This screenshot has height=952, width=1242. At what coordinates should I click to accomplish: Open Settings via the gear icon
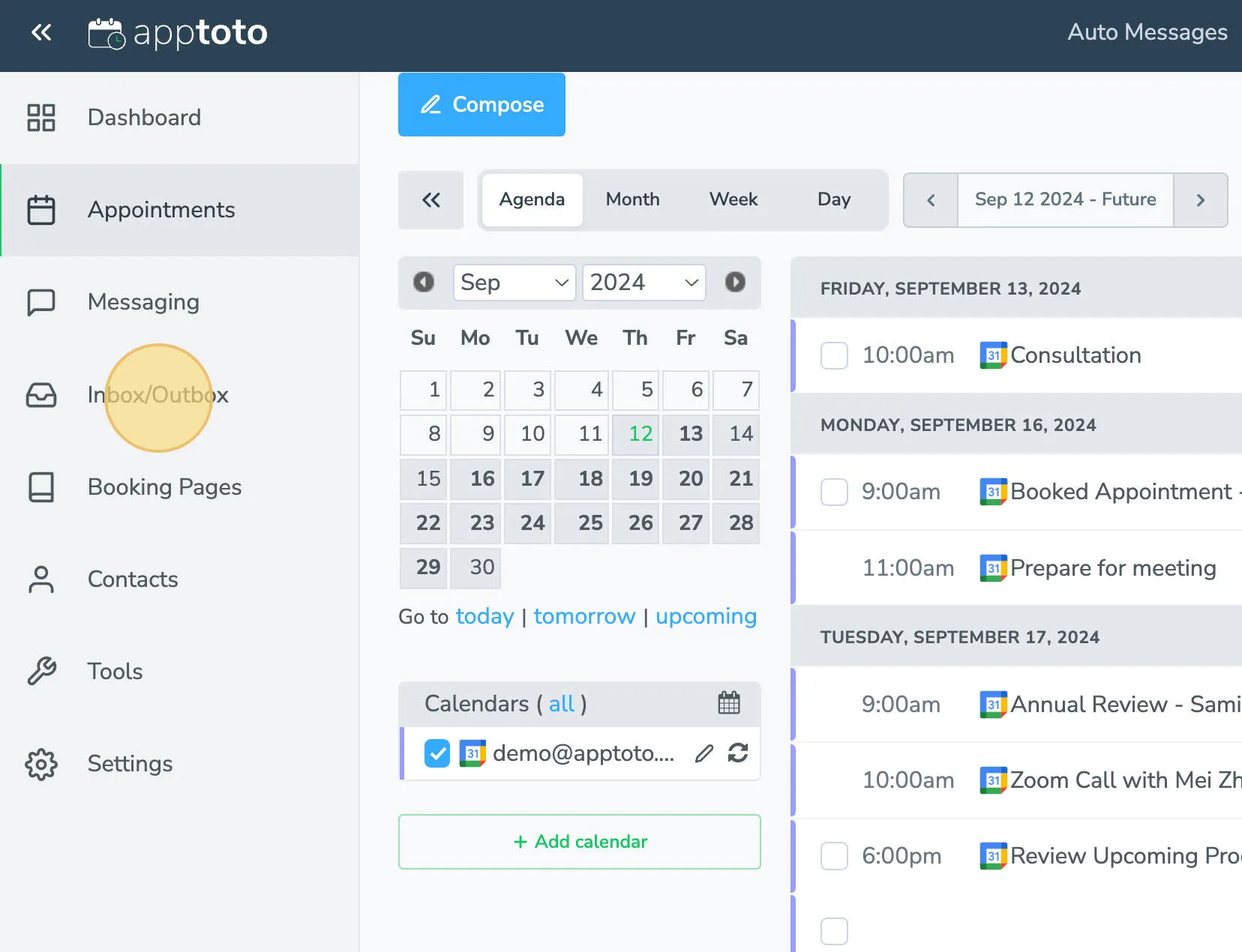pos(41,764)
